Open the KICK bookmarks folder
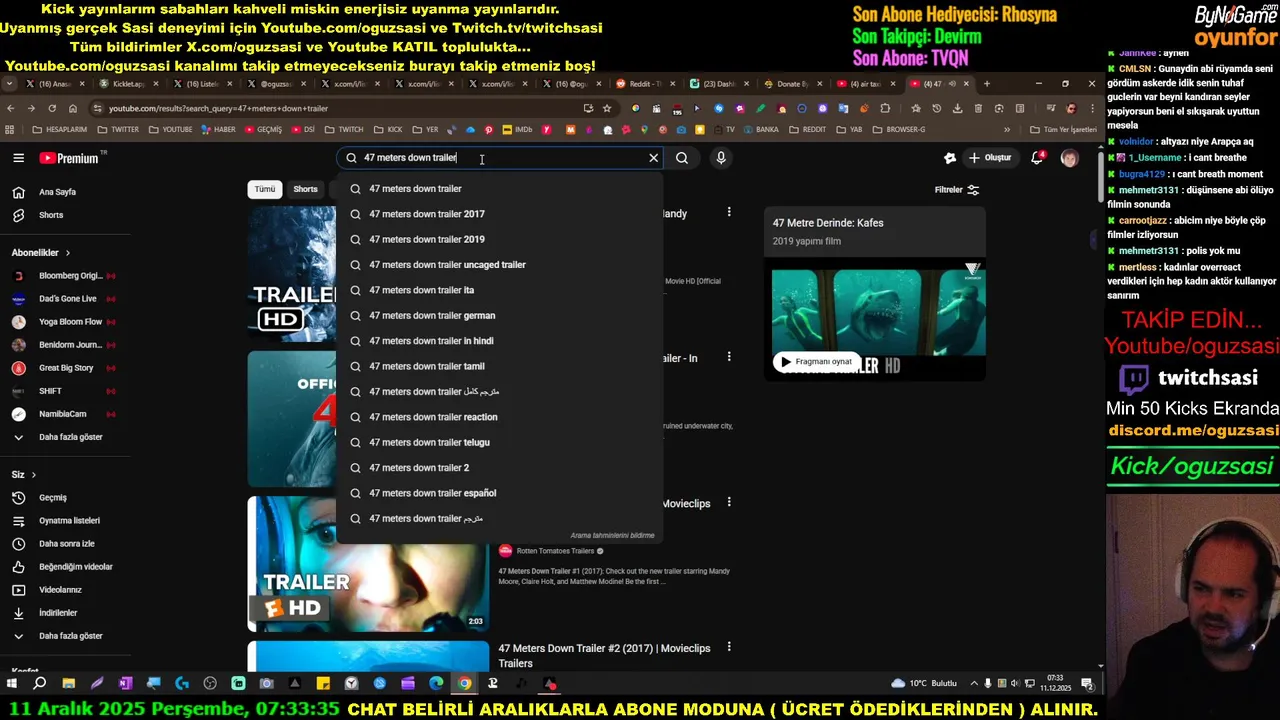1280x720 pixels. tap(388, 129)
